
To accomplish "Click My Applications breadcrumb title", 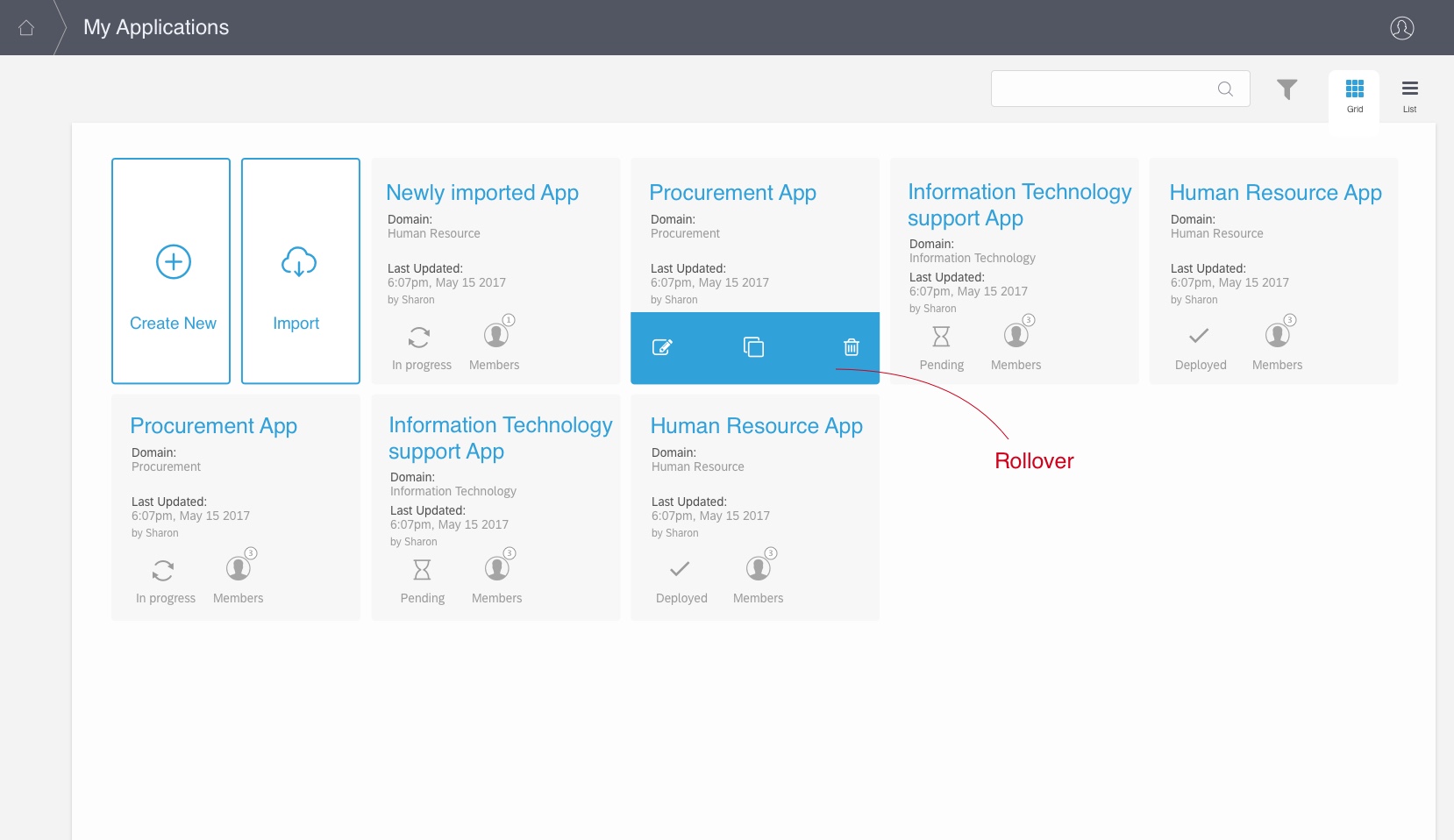I will coord(156,28).
